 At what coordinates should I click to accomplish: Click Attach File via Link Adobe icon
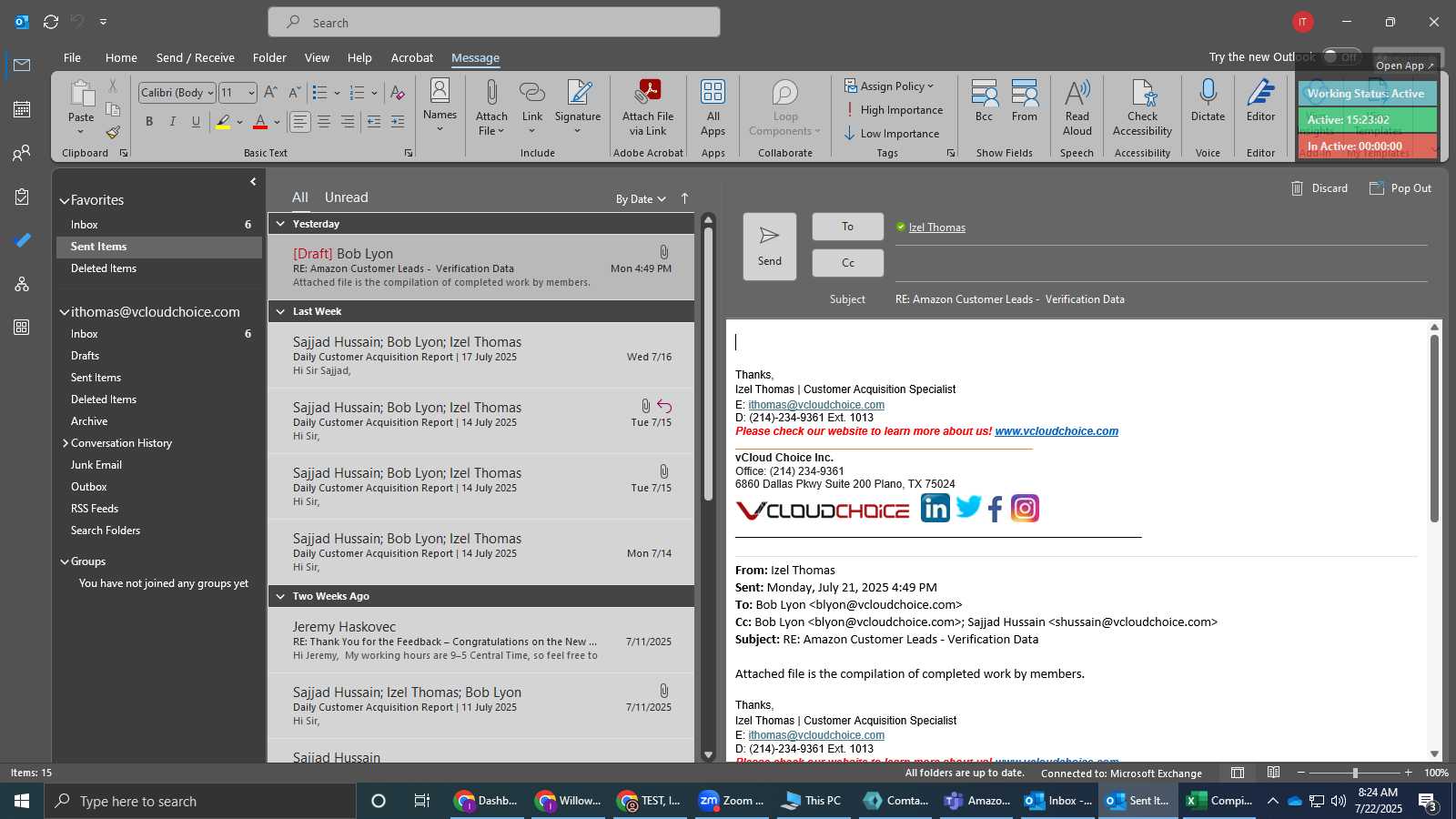pos(649,93)
